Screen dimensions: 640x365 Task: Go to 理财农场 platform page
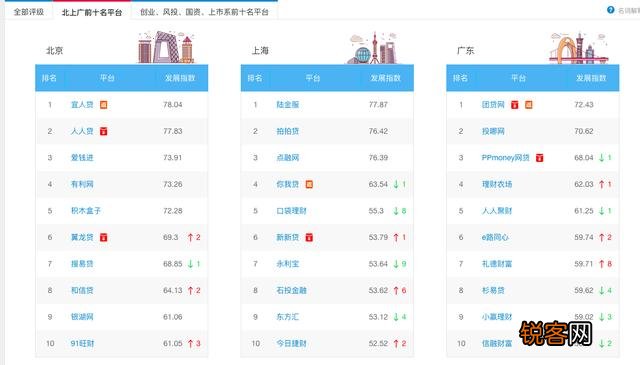497,185
